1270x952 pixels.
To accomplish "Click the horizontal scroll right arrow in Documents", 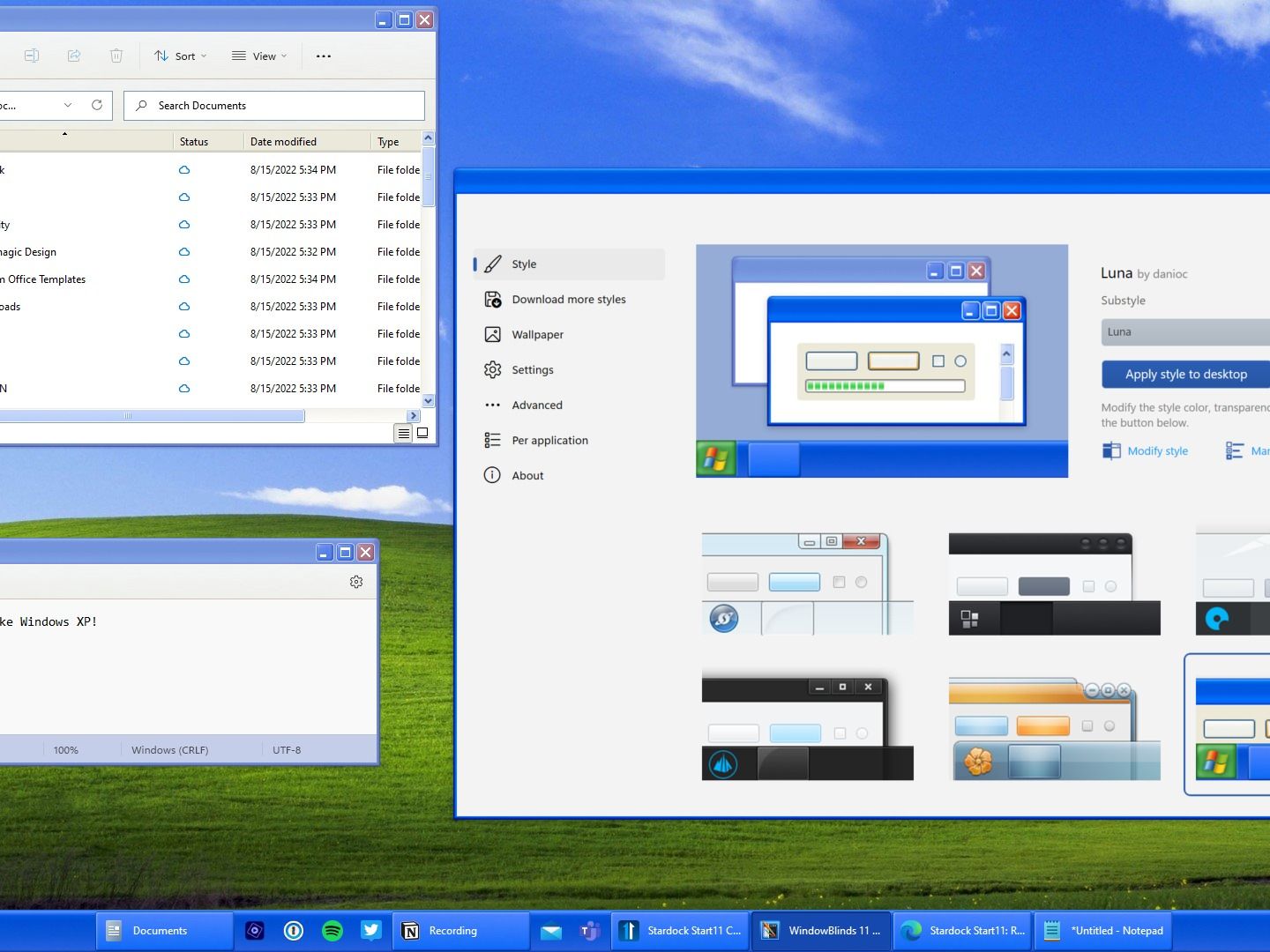I will [414, 416].
